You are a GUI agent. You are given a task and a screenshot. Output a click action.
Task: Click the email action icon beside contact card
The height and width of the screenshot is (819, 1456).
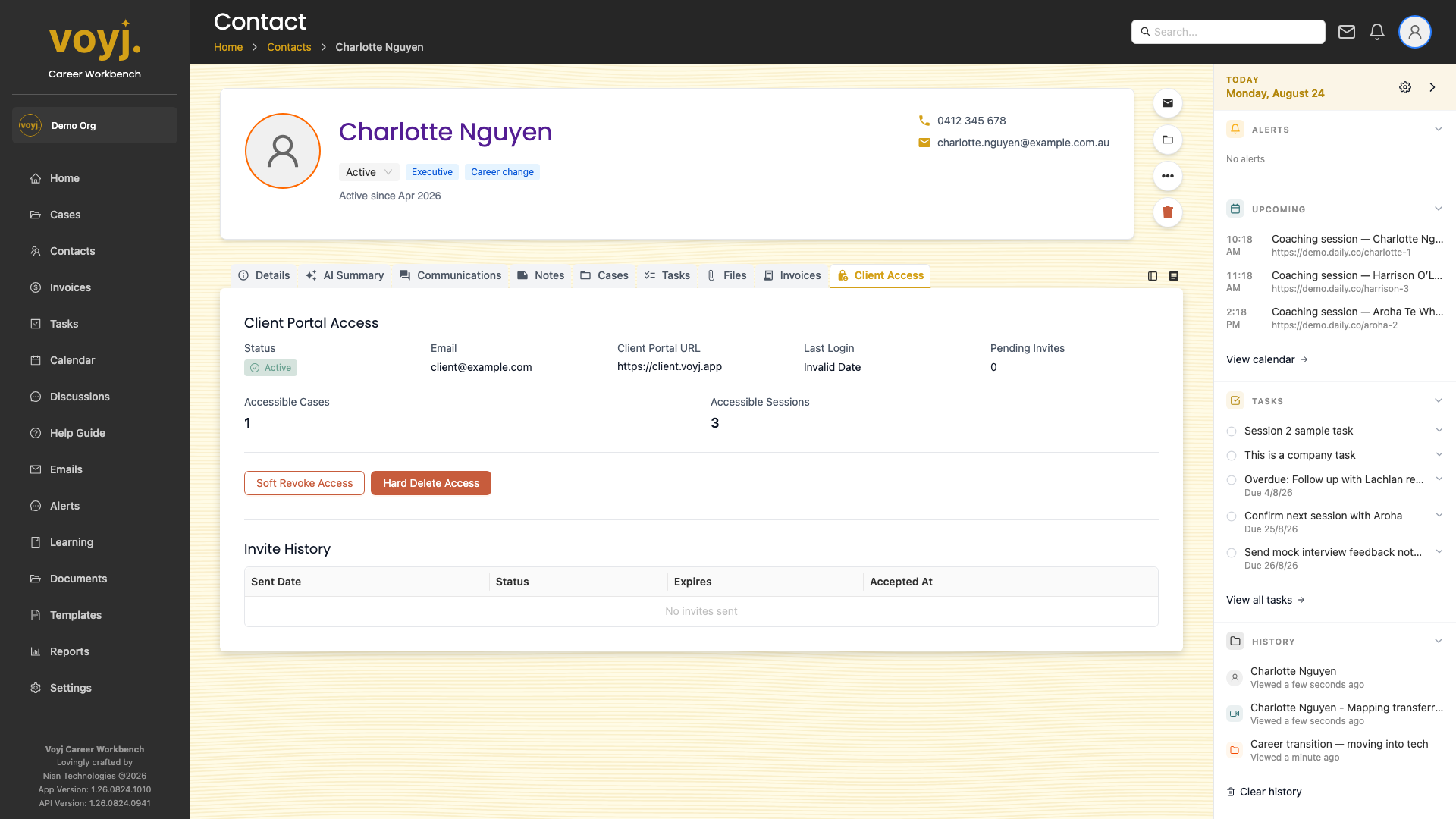point(1168,103)
